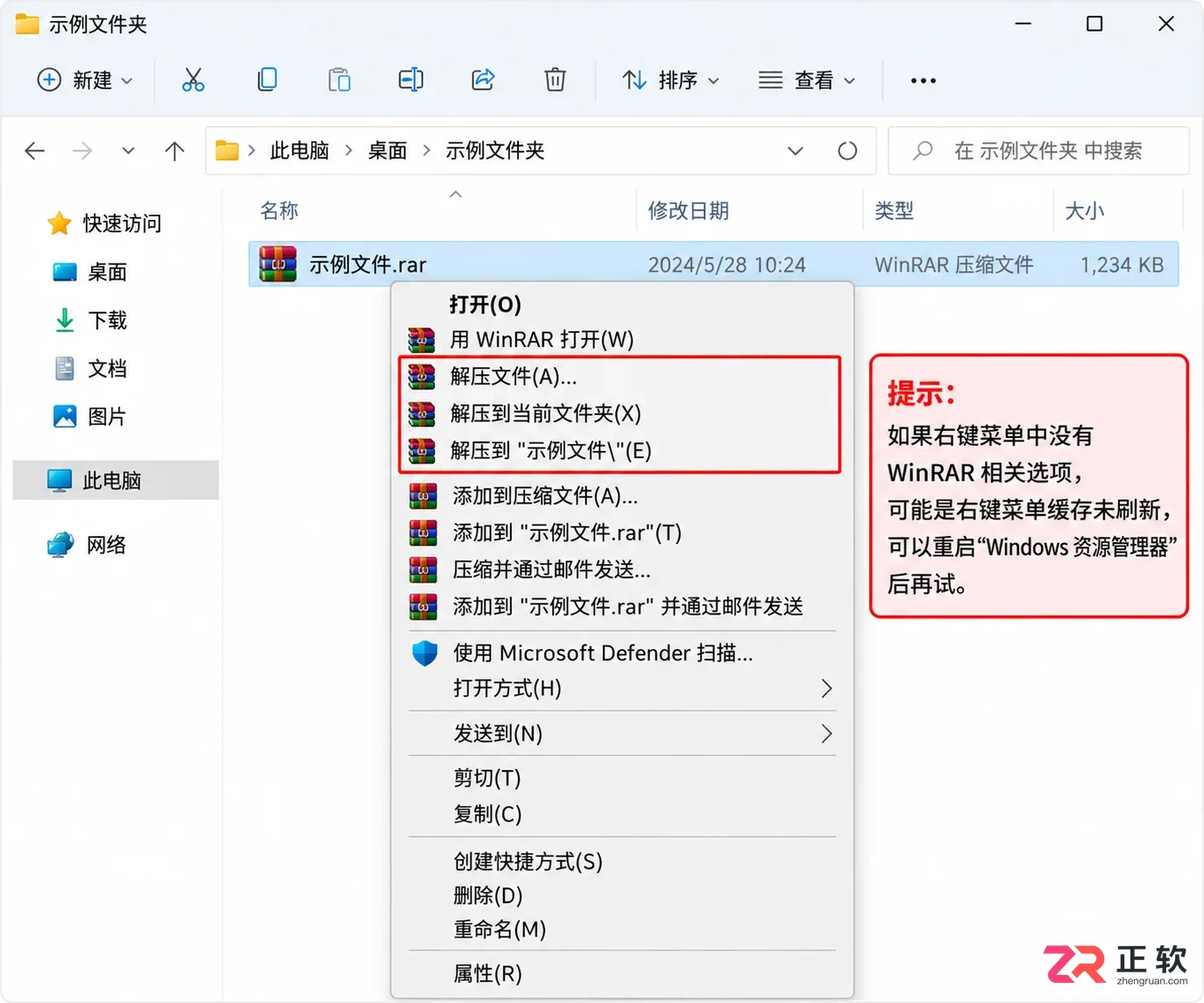
Task: Click the 示例文件.rar archive icon
Action: pos(278,264)
